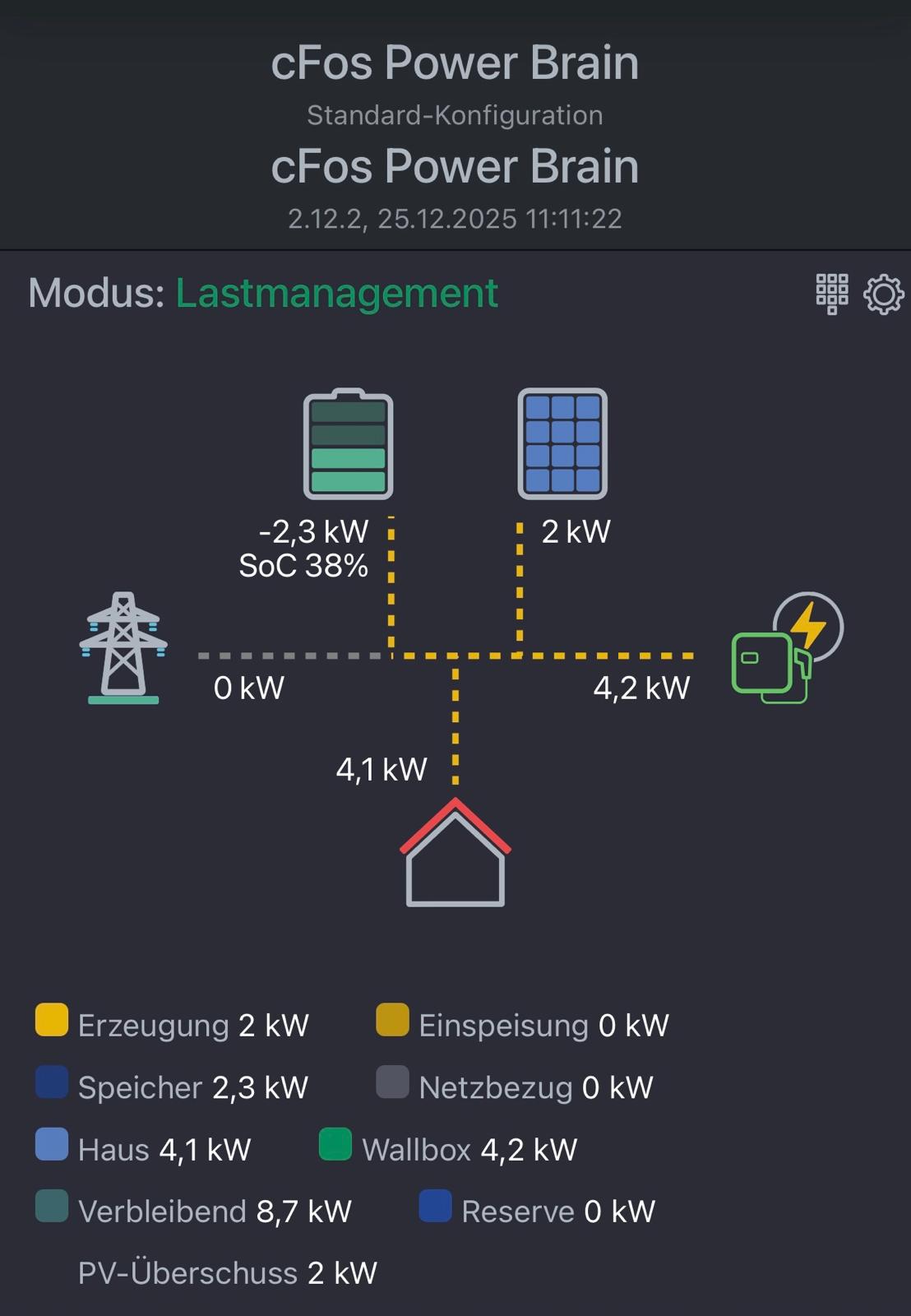Select the gray Netzbezug legend swatch

click(x=392, y=1082)
